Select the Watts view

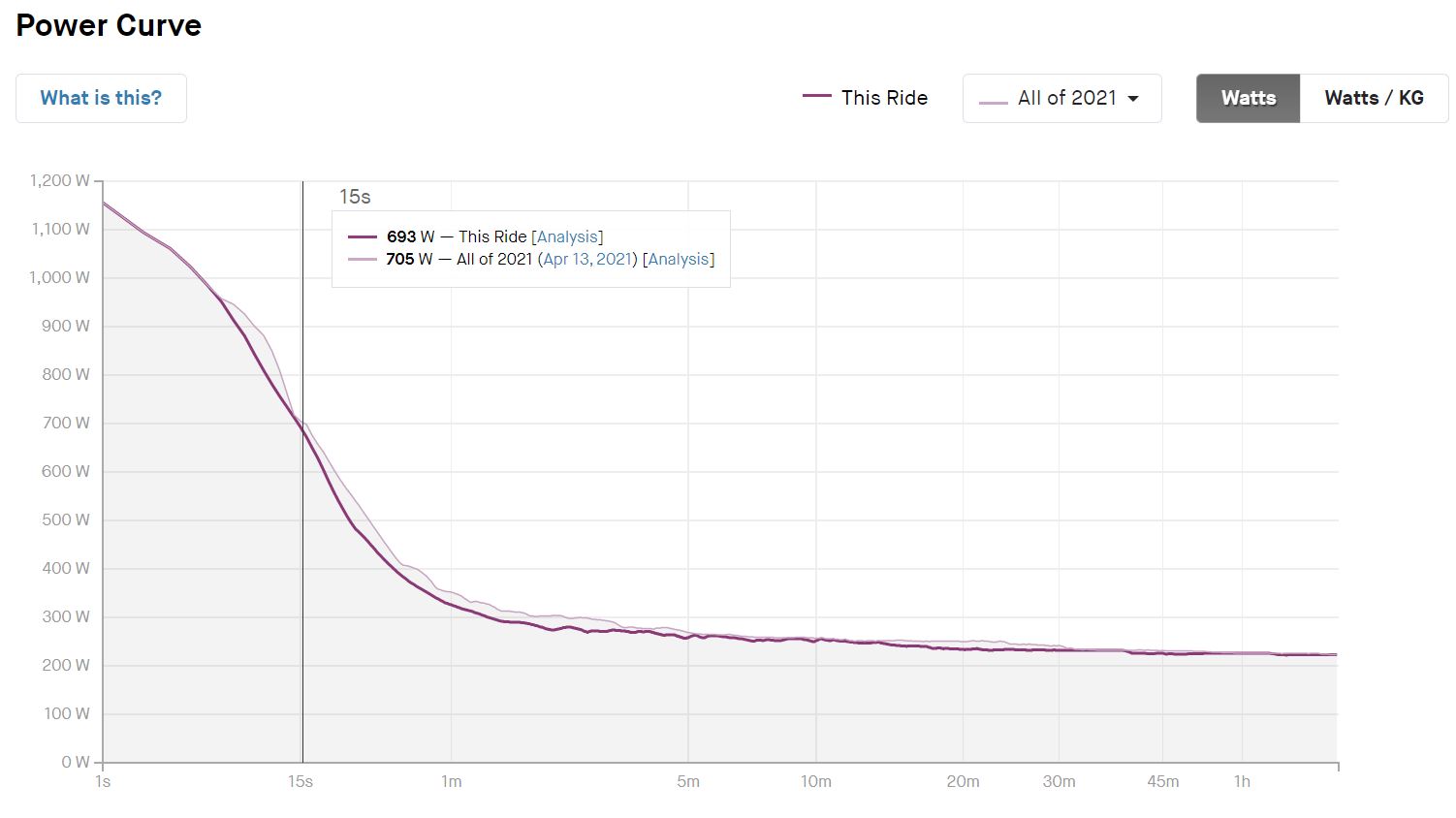(x=1248, y=98)
